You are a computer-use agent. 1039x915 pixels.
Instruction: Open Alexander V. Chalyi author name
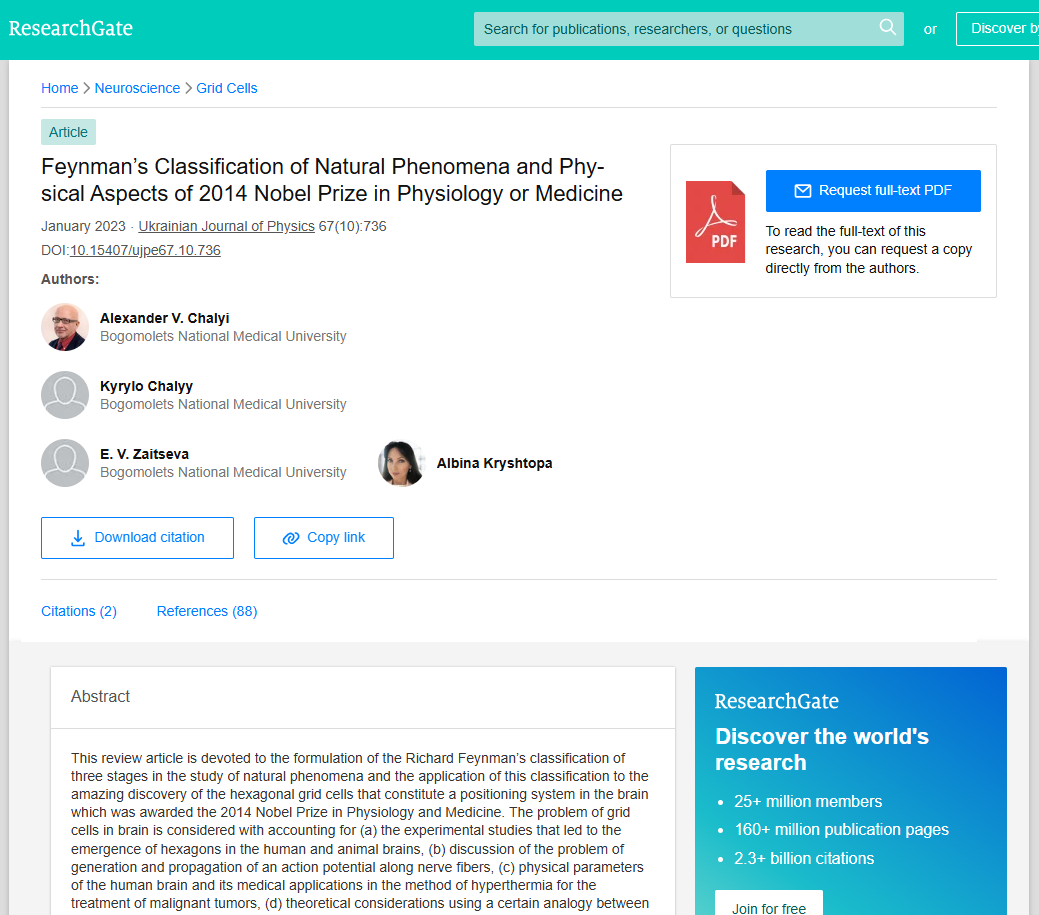coord(164,318)
